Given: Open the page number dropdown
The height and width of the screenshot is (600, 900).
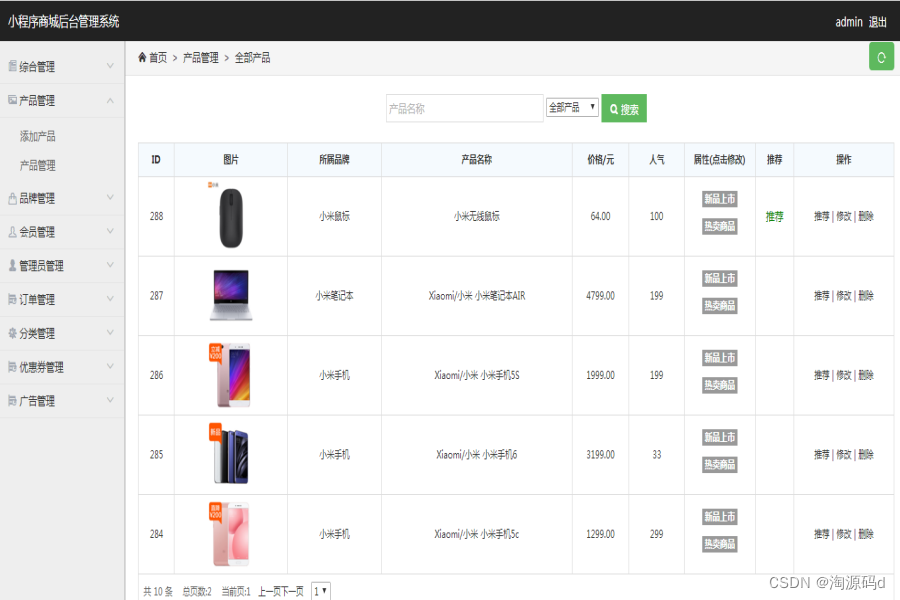Looking at the screenshot, I should point(321,591).
